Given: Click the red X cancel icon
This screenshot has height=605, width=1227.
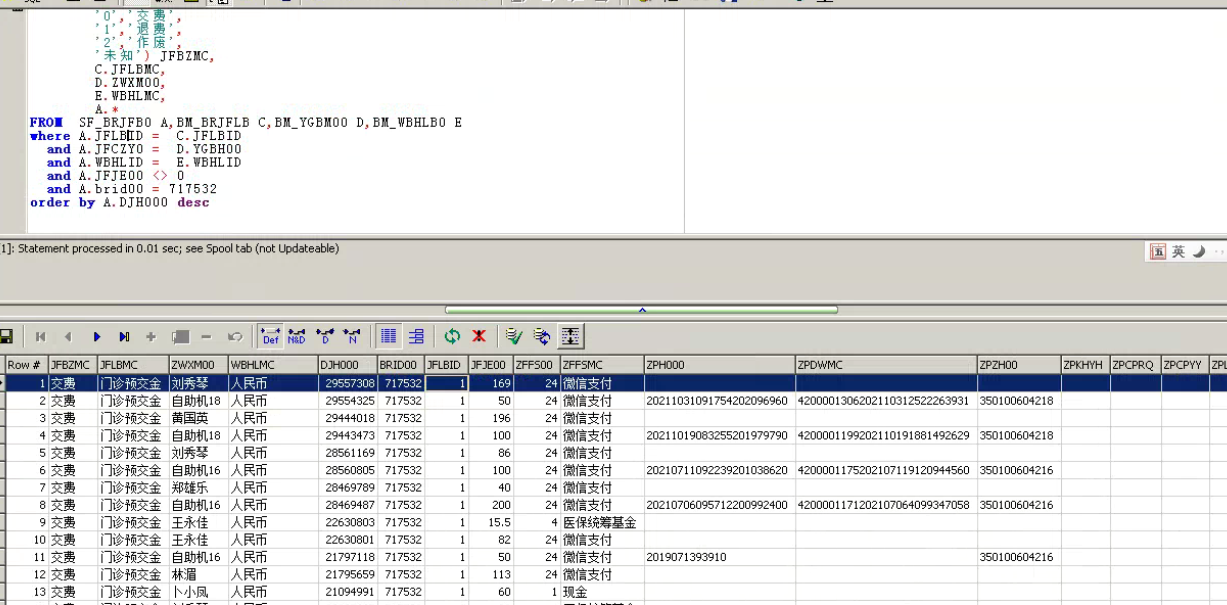Looking at the screenshot, I should pyautogui.click(x=479, y=337).
